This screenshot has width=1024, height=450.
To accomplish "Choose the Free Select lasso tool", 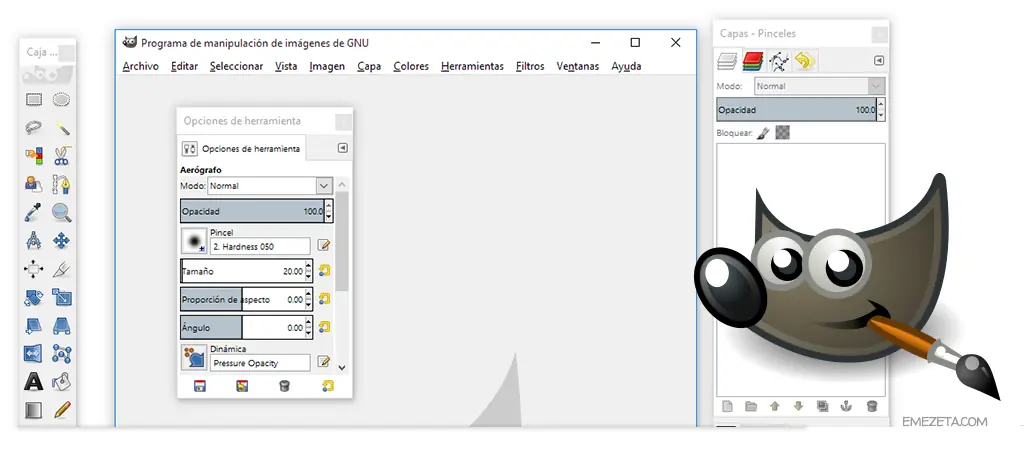I will click(x=33, y=127).
